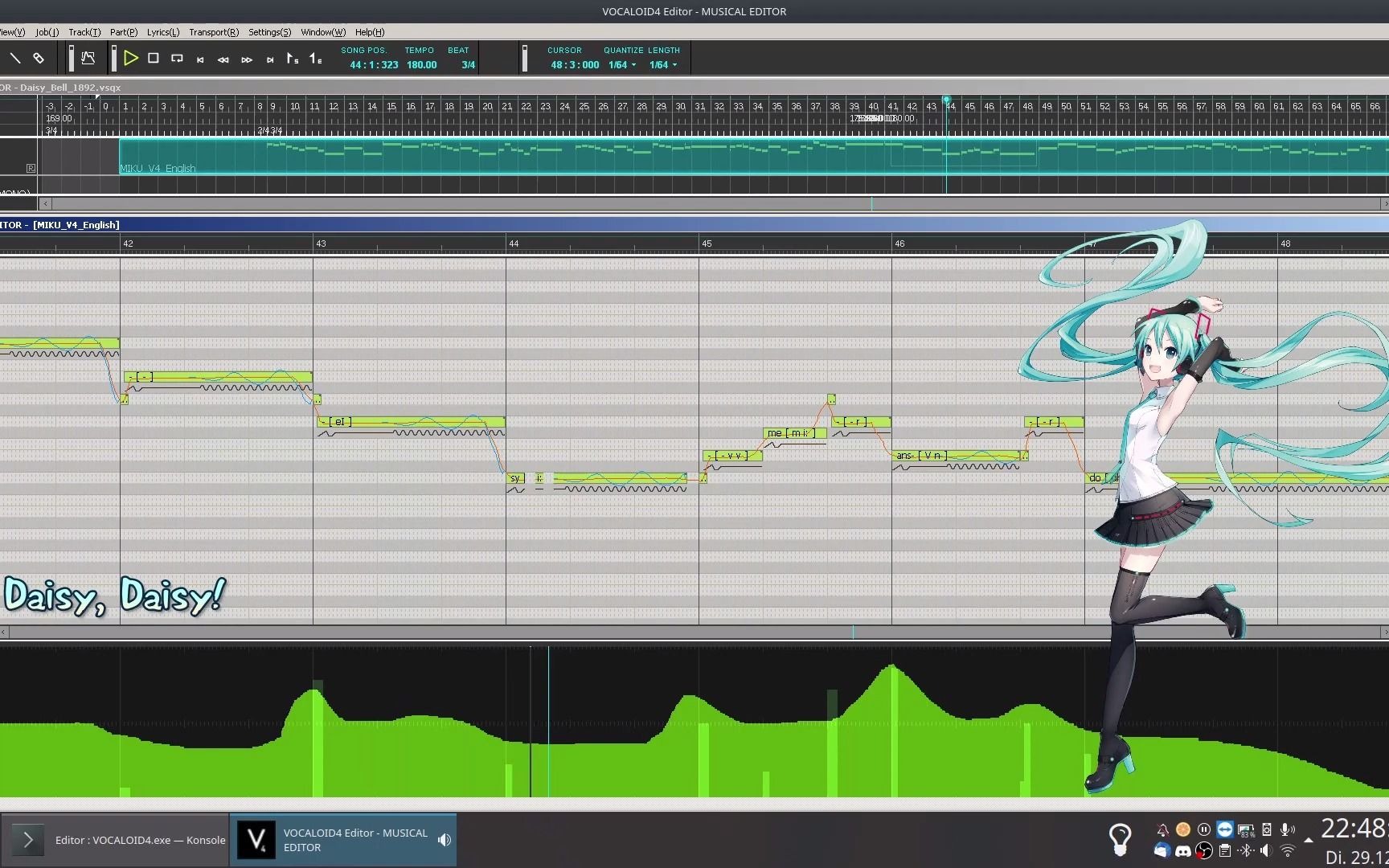
Task: Open the Settings menu
Action: tap(269, 32)
